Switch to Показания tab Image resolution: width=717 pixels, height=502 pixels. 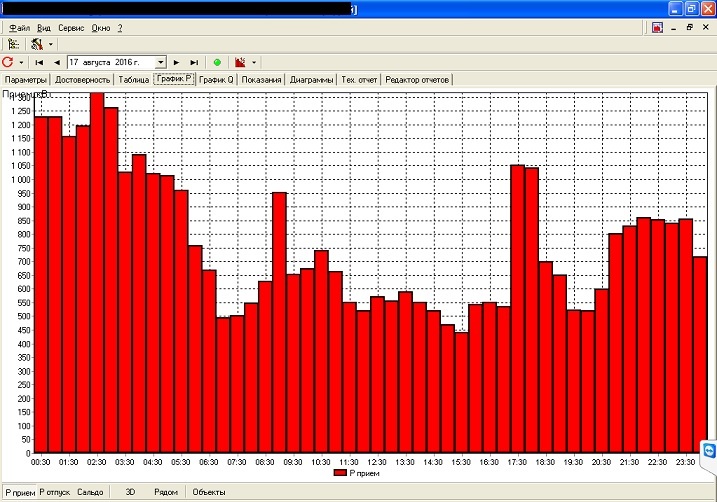click(261, 80)
